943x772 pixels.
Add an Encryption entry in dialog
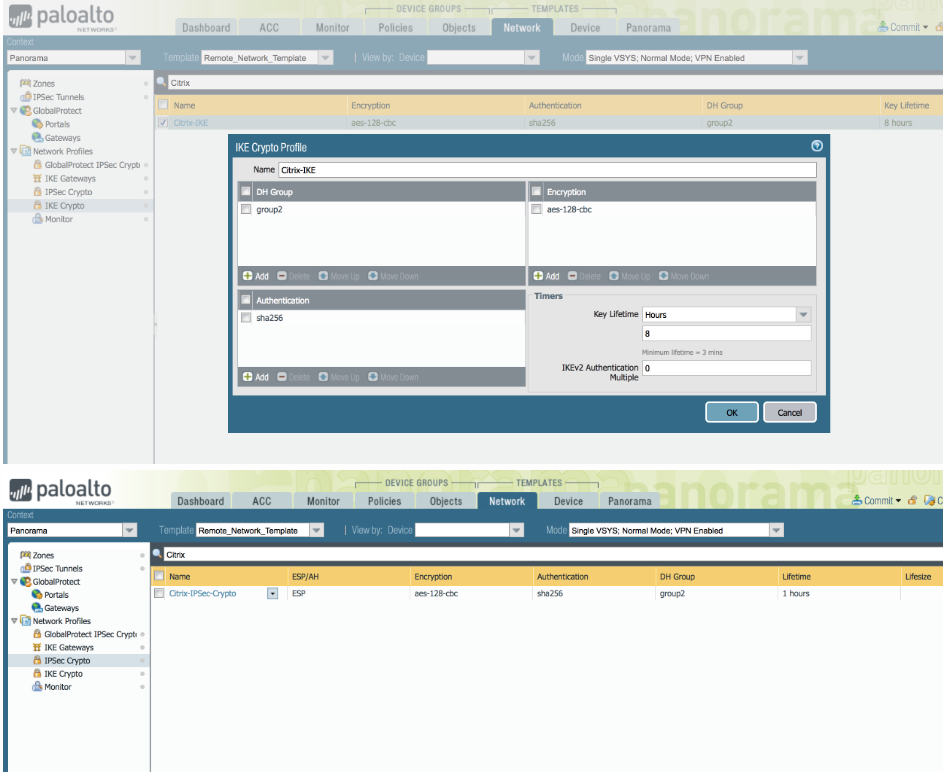tap(546, 276)
